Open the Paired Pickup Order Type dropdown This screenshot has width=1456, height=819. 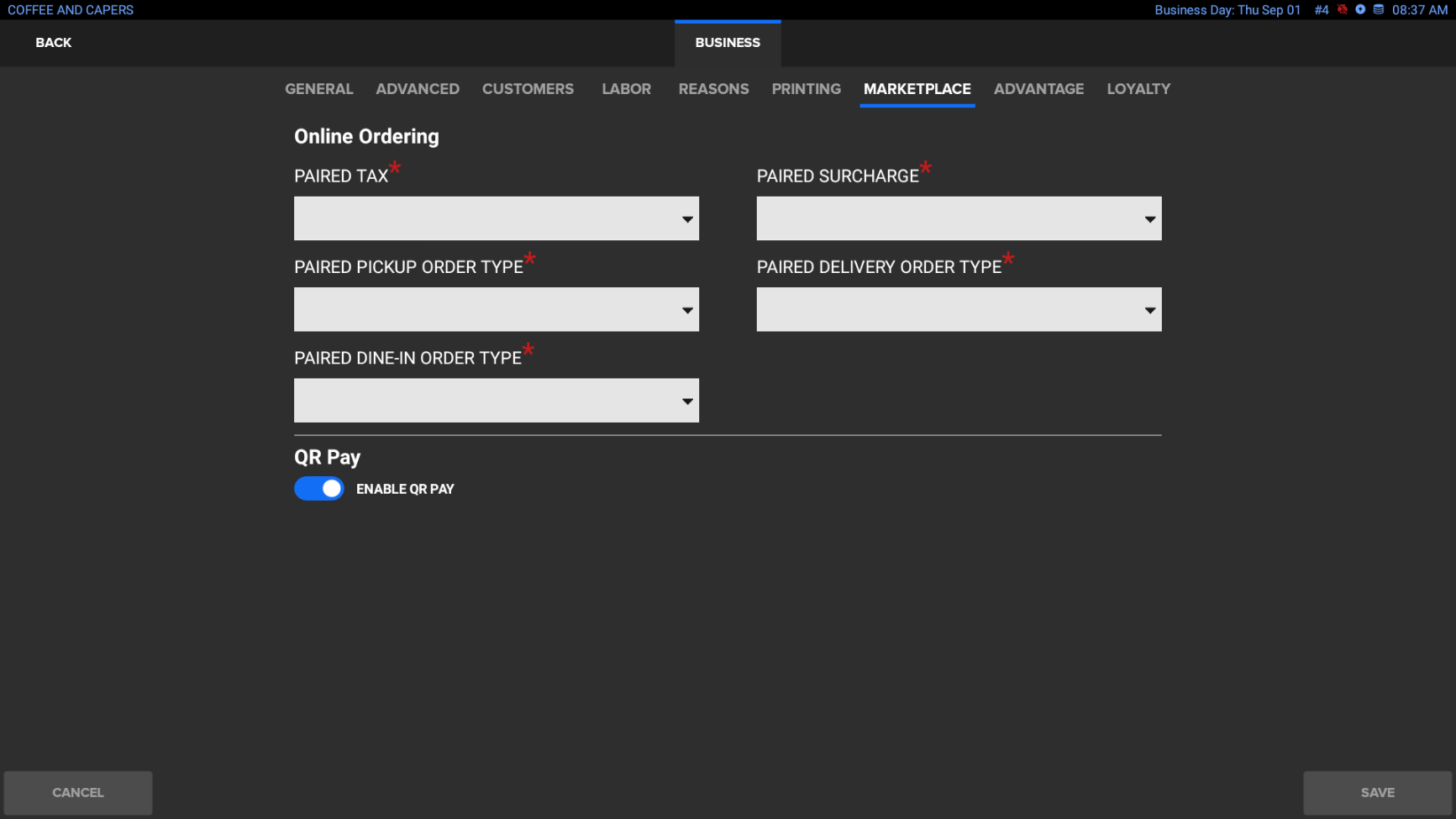(496, 309)
